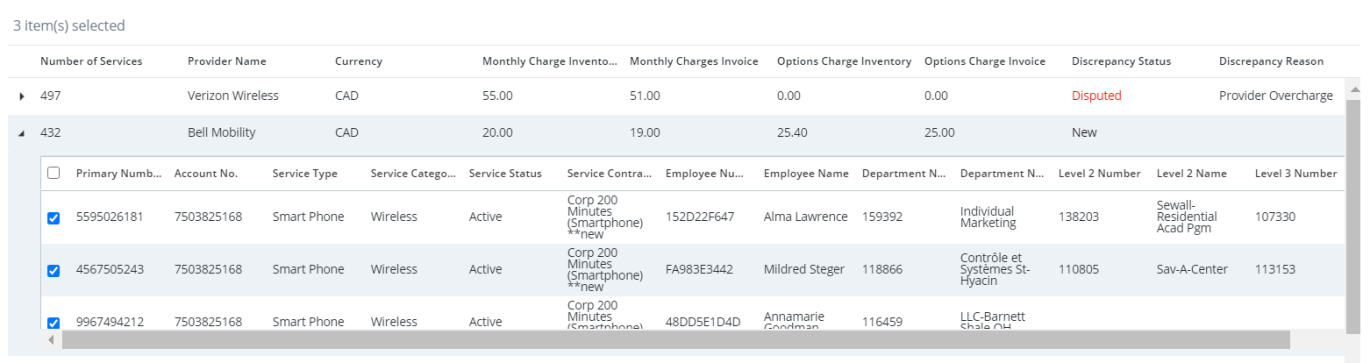Click the horizontal scrollbar thumb
The width and height of the screenshot is (1370, 363).
(x=675, y=340)
